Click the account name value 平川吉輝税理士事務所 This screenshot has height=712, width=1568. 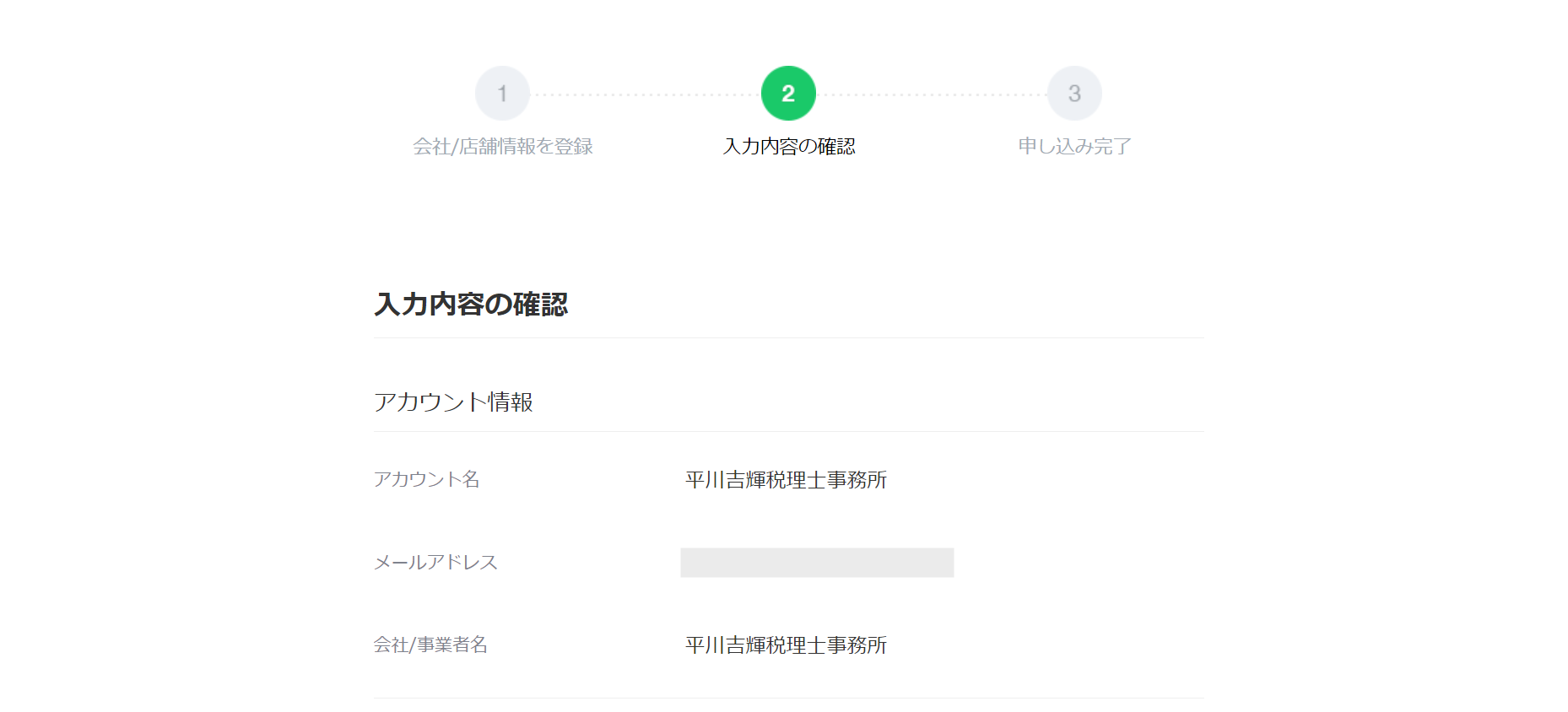[785, 480]
